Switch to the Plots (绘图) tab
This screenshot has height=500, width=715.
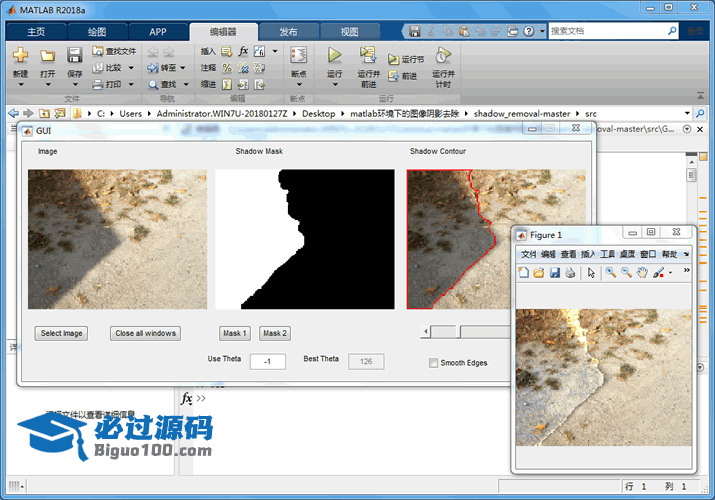point(97,31)
